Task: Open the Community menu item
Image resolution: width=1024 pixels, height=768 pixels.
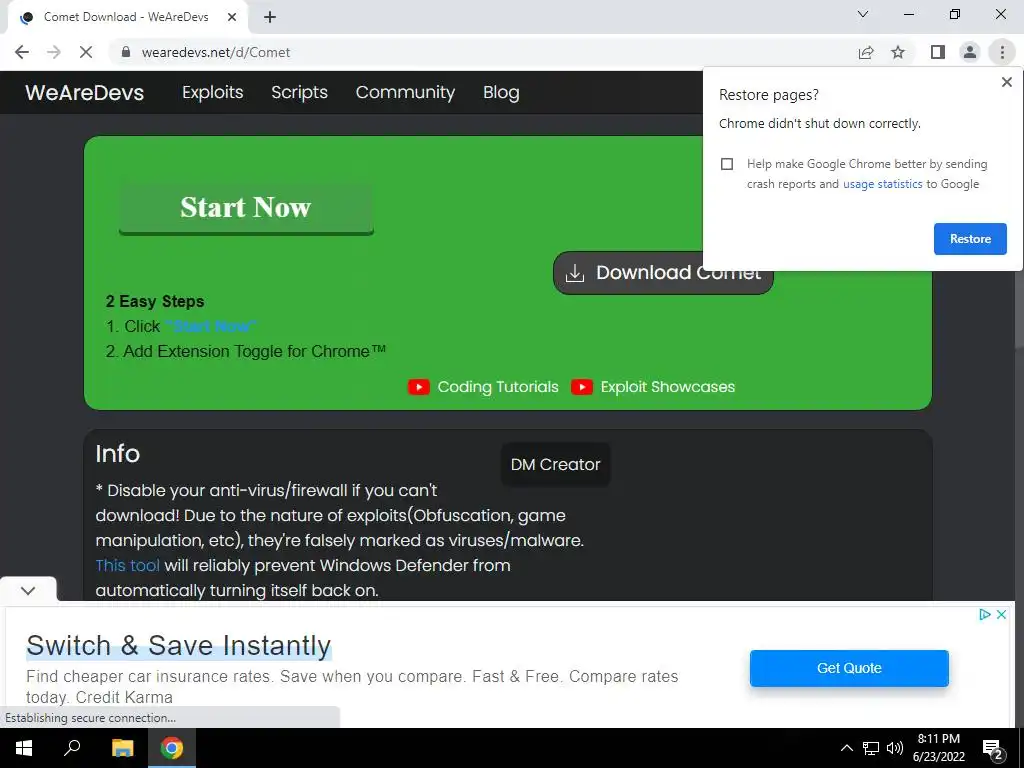Action: pyautogui.click(x=405, y=93)
